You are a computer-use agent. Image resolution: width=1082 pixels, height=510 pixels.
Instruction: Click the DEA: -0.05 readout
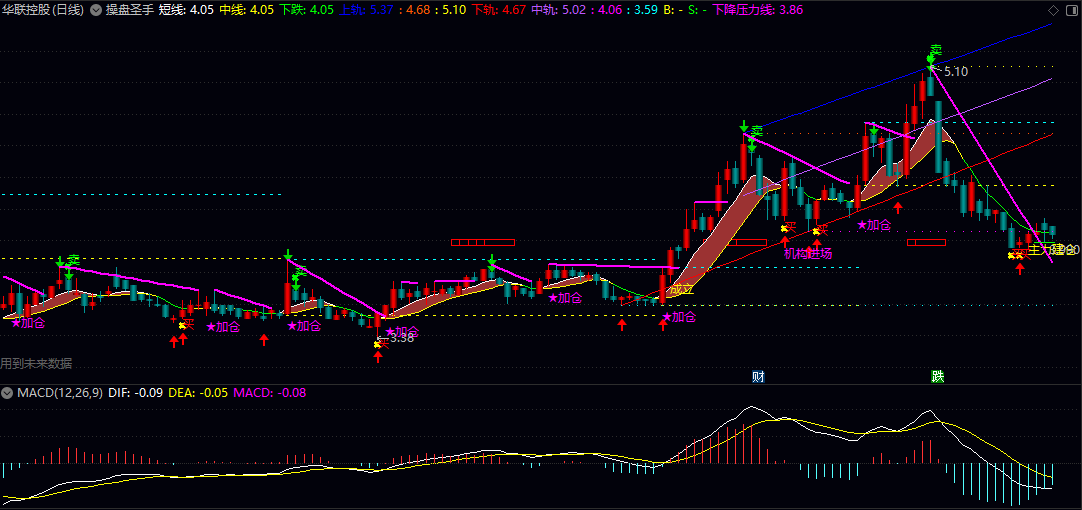197,393
